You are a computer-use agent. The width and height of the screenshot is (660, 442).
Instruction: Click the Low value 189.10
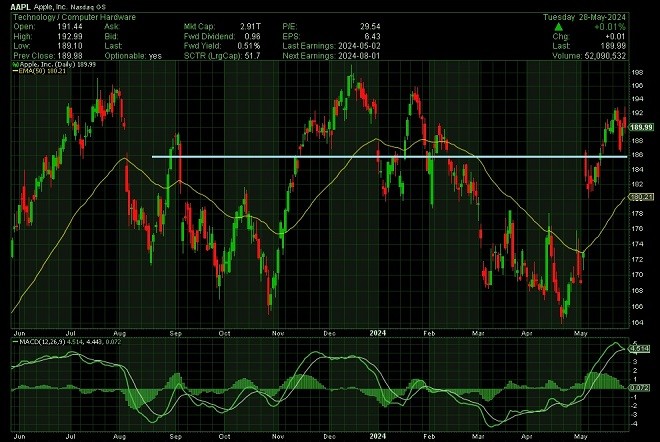click(70, 46)
